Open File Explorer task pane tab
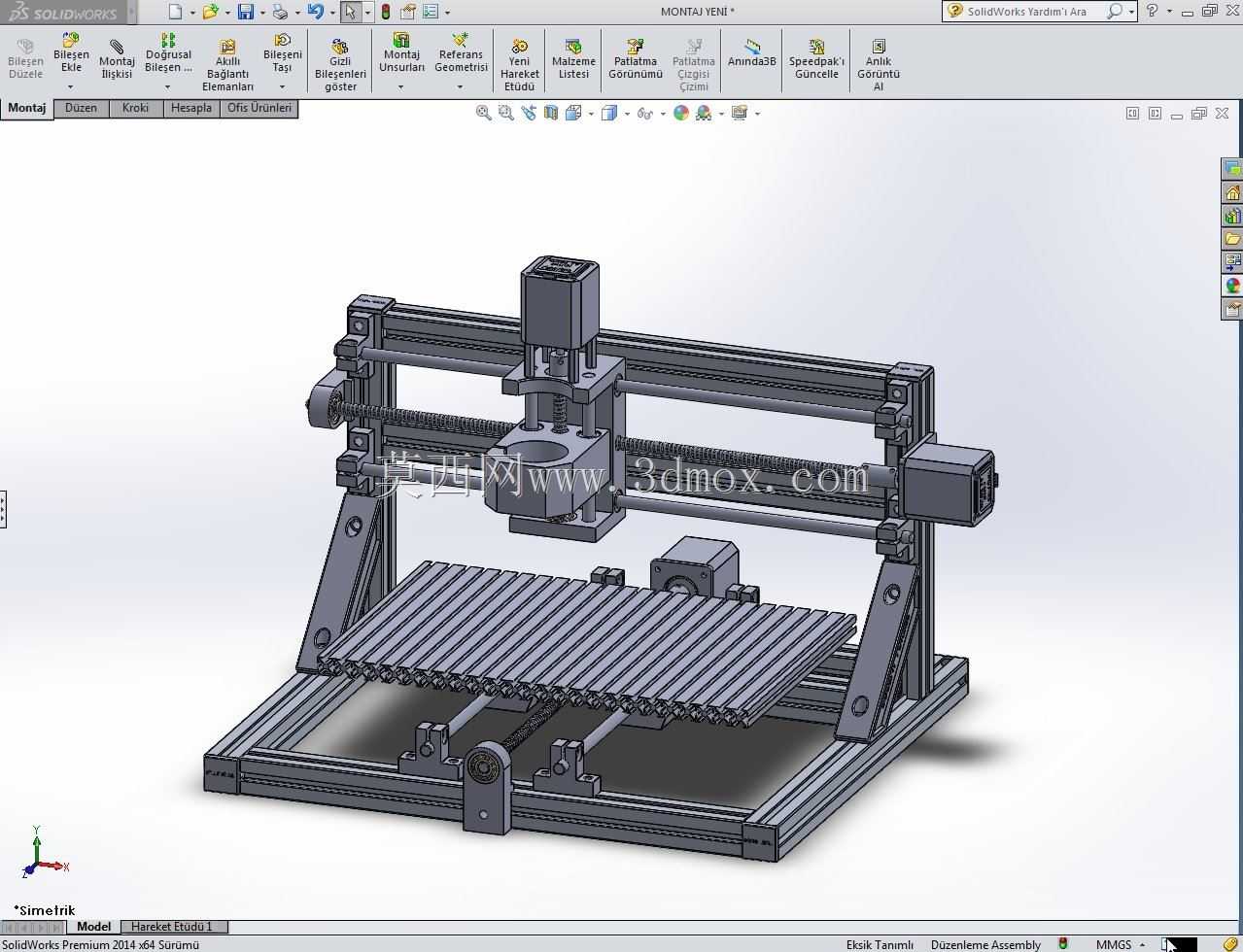 pos(1232,239)
